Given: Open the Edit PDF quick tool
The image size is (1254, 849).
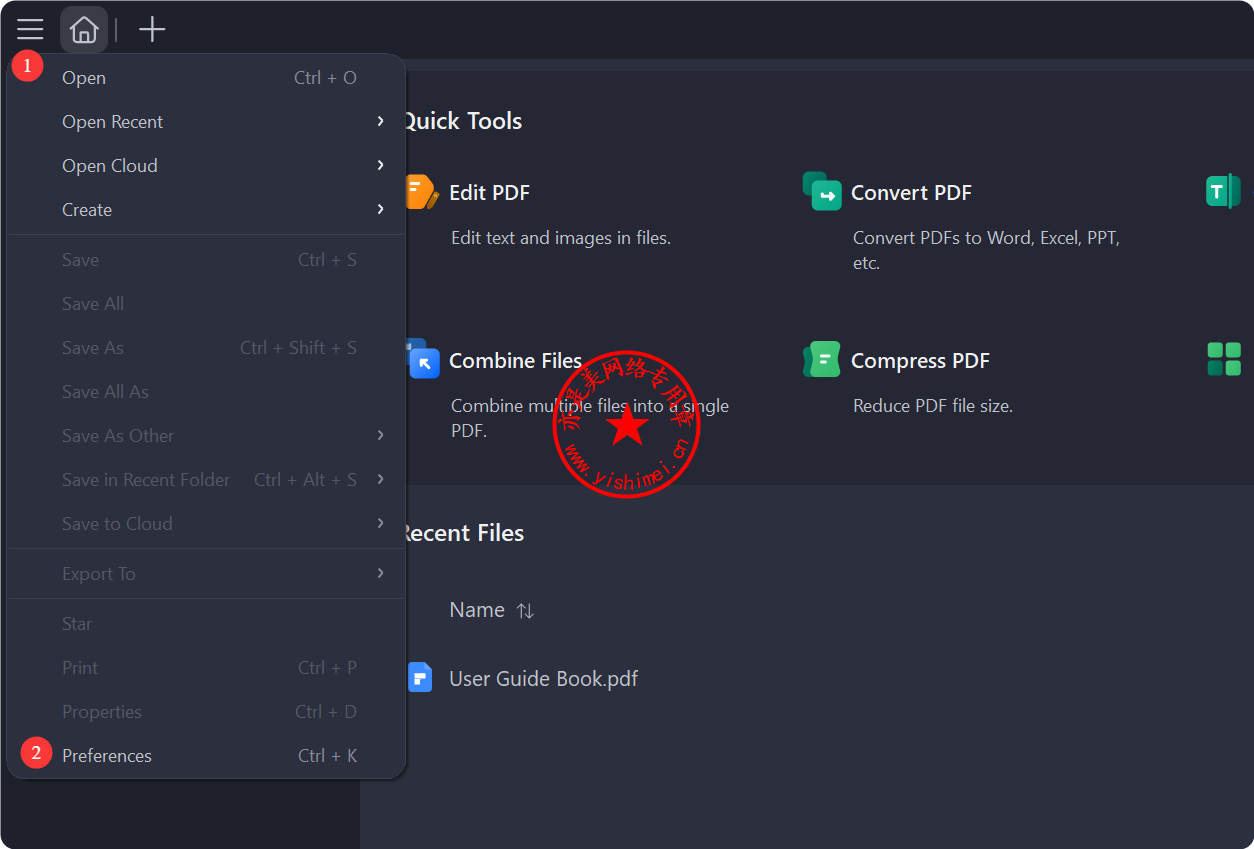Looking at the screenshot, I should pos(489,193).
